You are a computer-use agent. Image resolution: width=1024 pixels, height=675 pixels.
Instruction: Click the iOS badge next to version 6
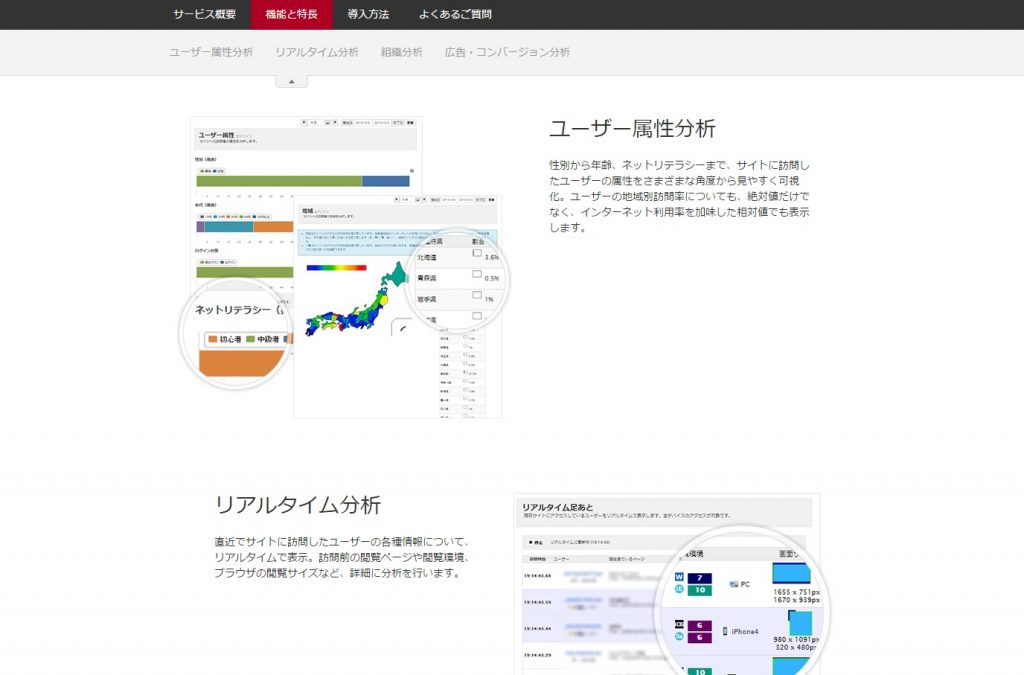pyautogui.click(x=679, y=623)
